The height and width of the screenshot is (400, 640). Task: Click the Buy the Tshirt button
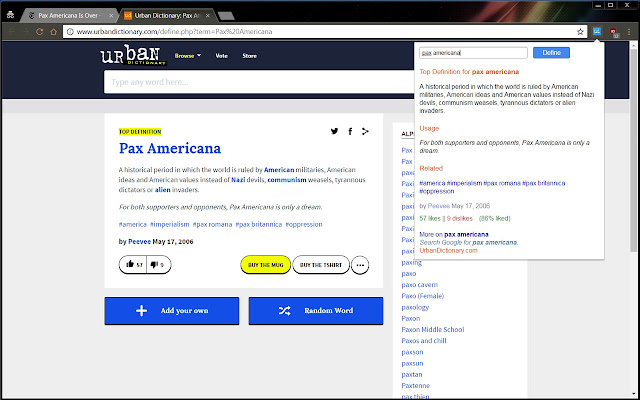pyautogui.click(x=321, y=264)
